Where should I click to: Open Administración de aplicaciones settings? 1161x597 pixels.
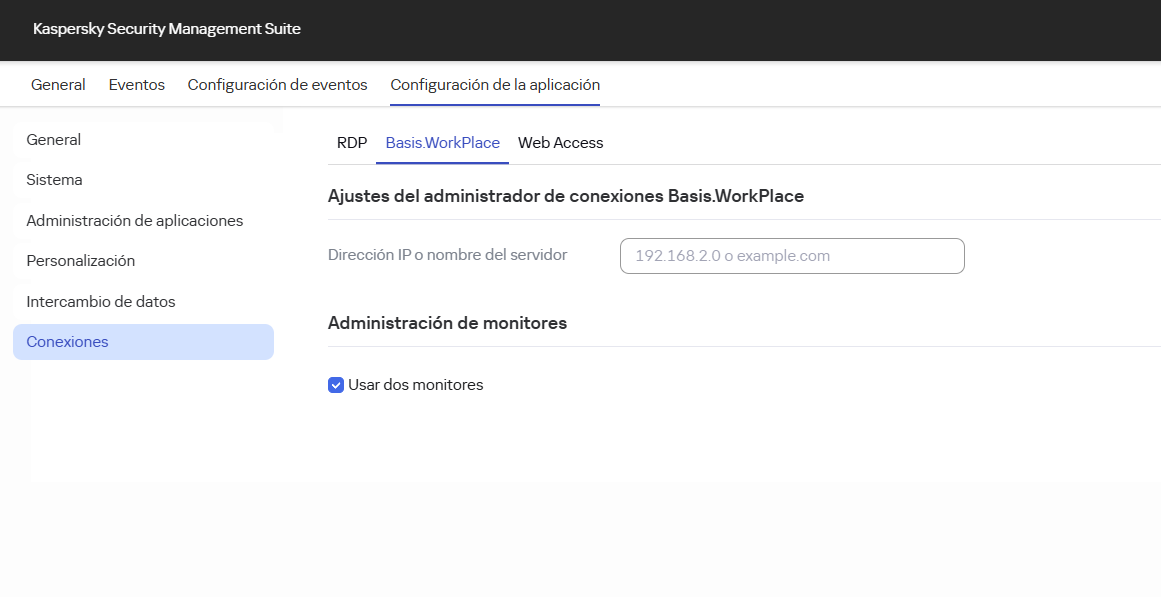pos(134,220)
